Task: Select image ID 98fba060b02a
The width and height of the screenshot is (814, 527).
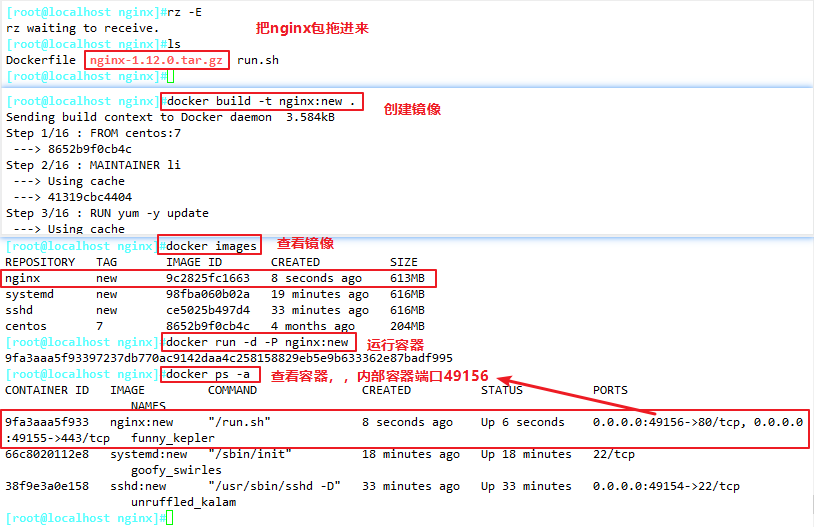Action: [x=208, y=294]
